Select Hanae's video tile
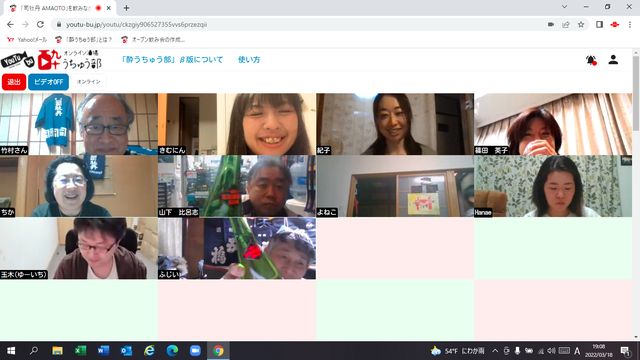640x360 pixels. 553,186
